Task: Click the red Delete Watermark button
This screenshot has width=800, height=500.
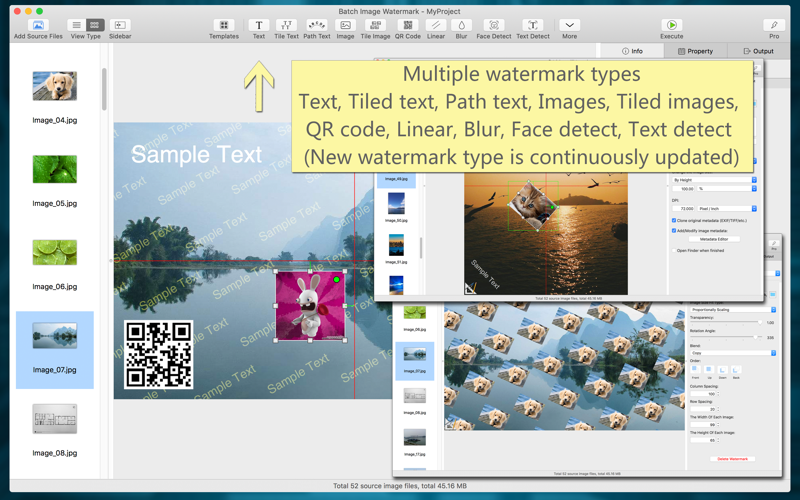Action: [x=732, y=459]
